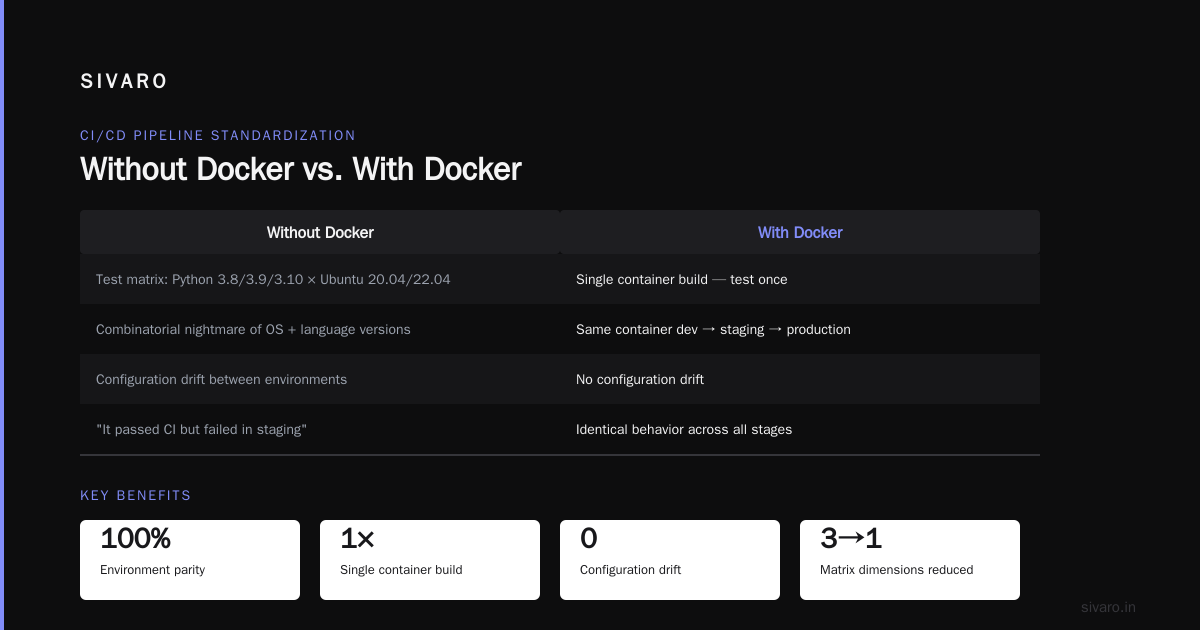Click the 'Single container build' card label
Viewport: 1200px width, 630px height.
pyautogui.click(x=401, y=570)
